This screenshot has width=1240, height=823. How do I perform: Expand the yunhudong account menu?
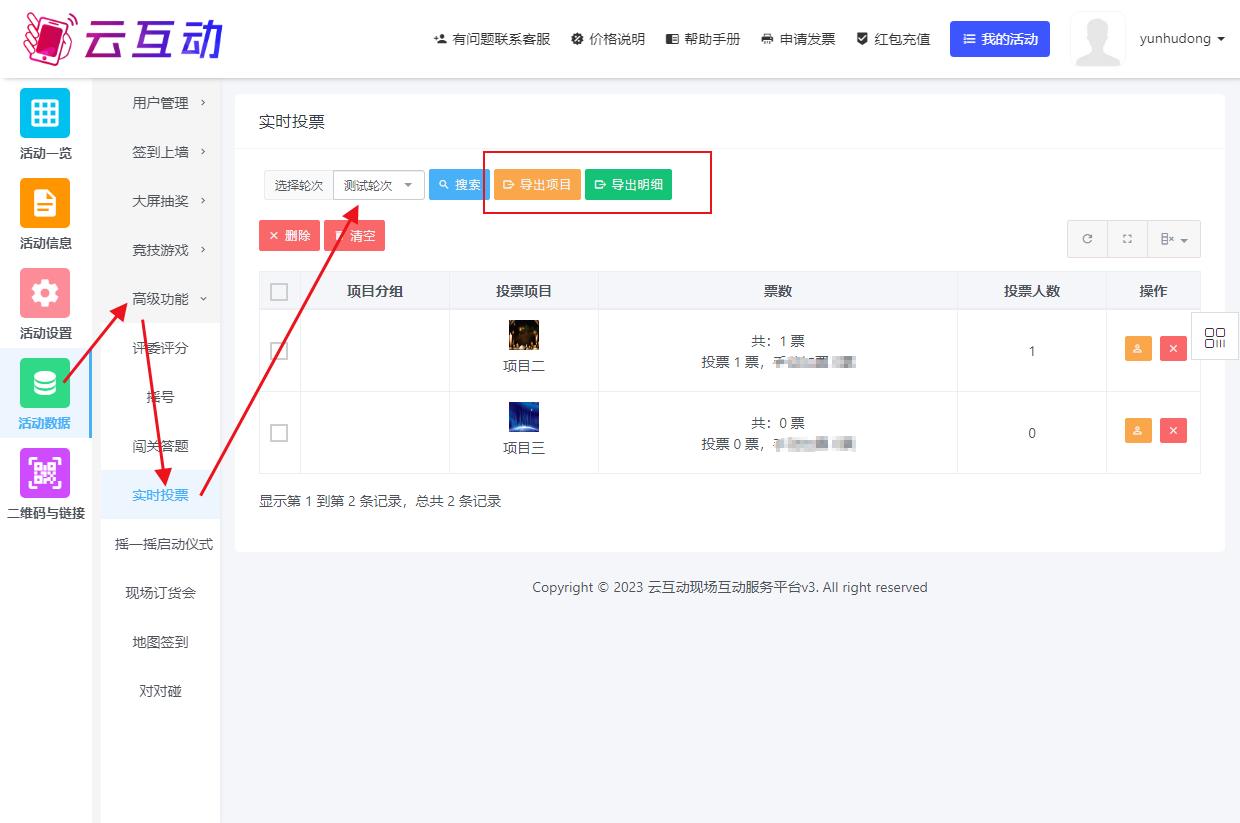(1182, 39)
